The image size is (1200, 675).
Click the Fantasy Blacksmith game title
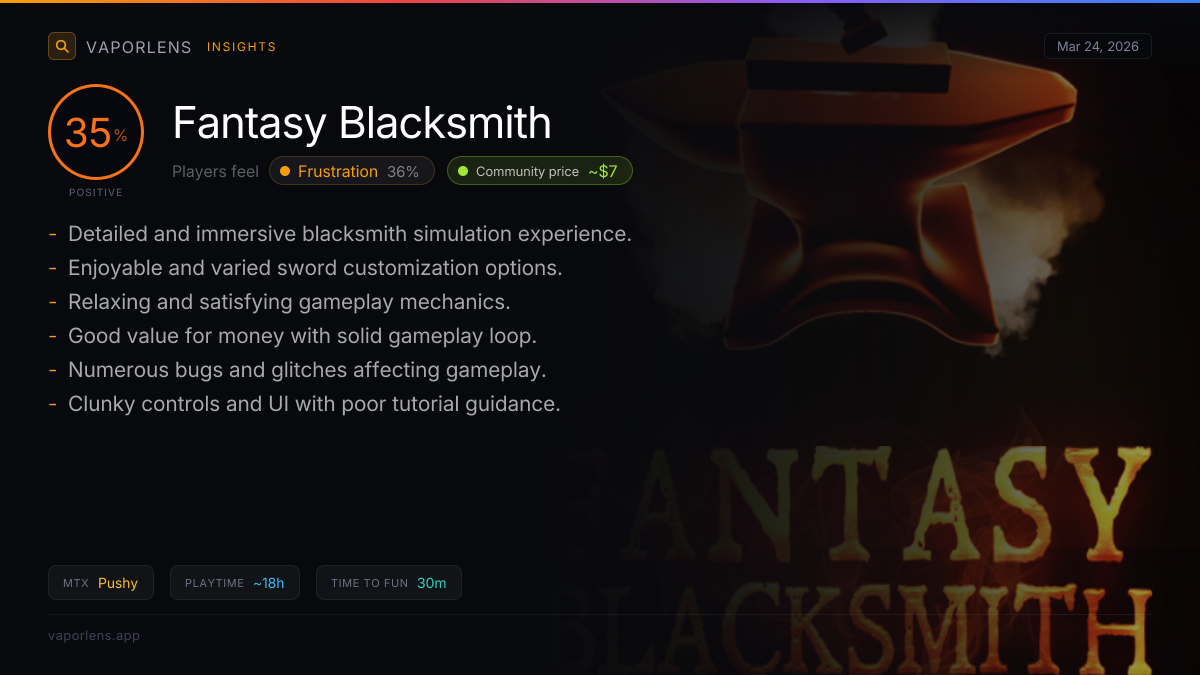(362, 123)
